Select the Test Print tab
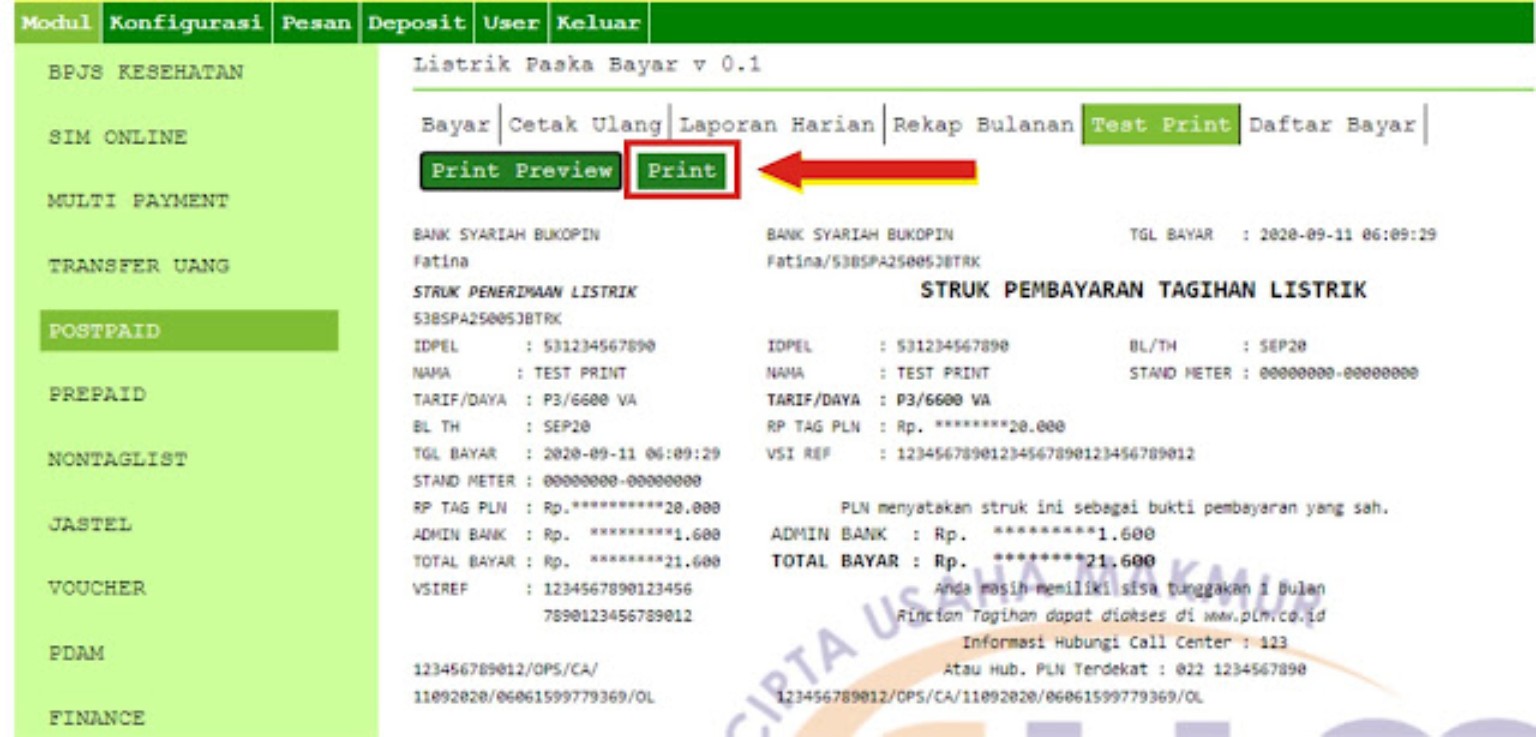This screenshot has height=737, width=1536. coord(1161,125)
